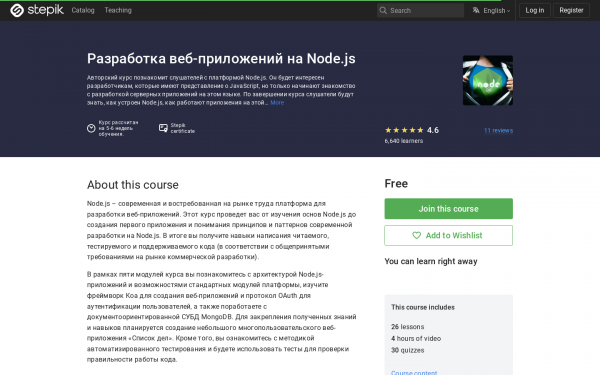This screenshot has height=375, width=600.
Task: Click the course title heading text
Action: tap(221, 59)
